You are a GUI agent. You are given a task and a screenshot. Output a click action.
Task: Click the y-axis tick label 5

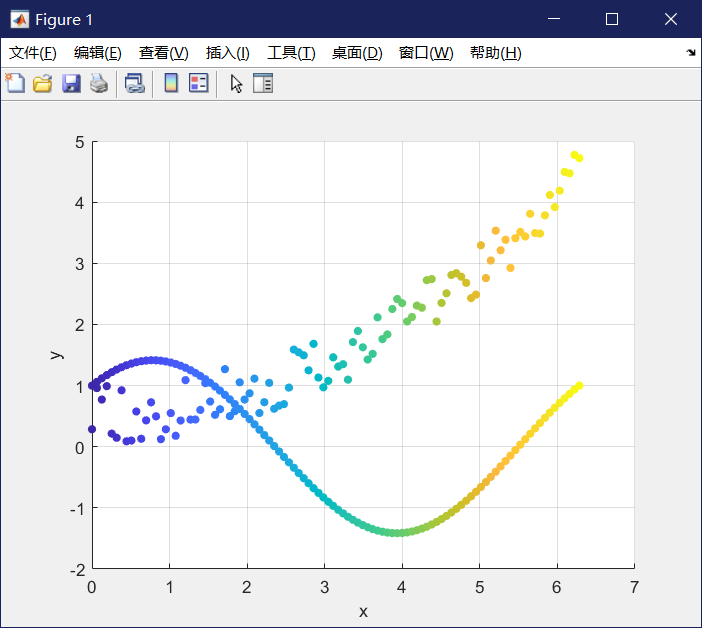pyautogui.click(x=80, y=142)
